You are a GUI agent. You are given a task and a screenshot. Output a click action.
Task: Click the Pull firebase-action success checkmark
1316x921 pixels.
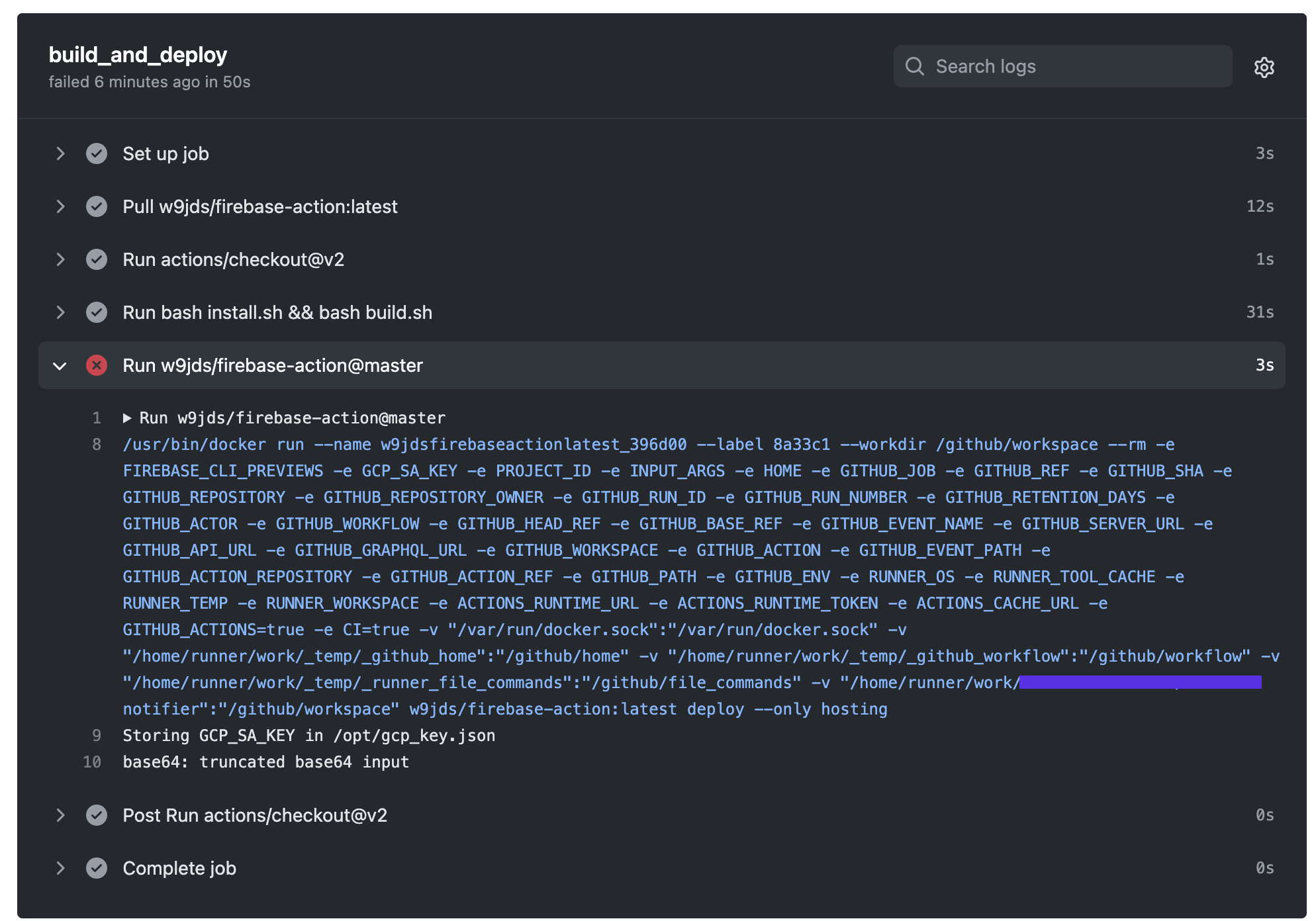pyautogui.click(x=97, y=206)
